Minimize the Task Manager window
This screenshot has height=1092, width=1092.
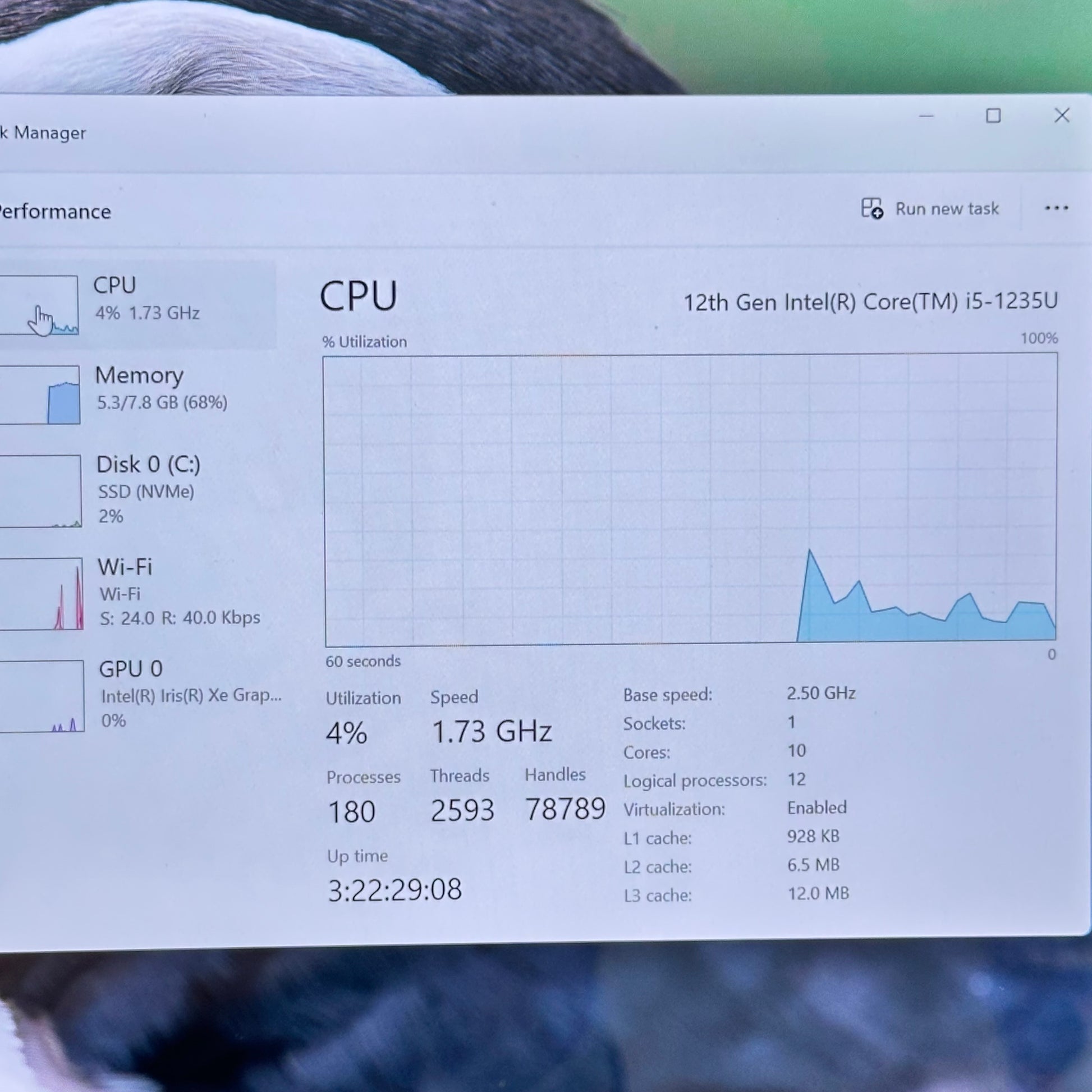pyautogui.click(x=926, y=116)
